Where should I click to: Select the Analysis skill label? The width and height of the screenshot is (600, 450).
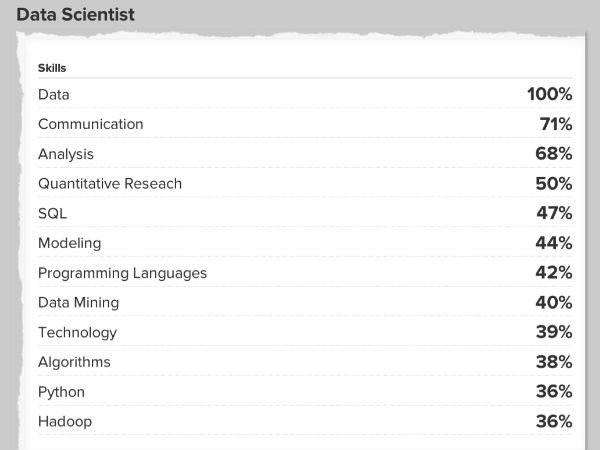click(x=66, y=154)
